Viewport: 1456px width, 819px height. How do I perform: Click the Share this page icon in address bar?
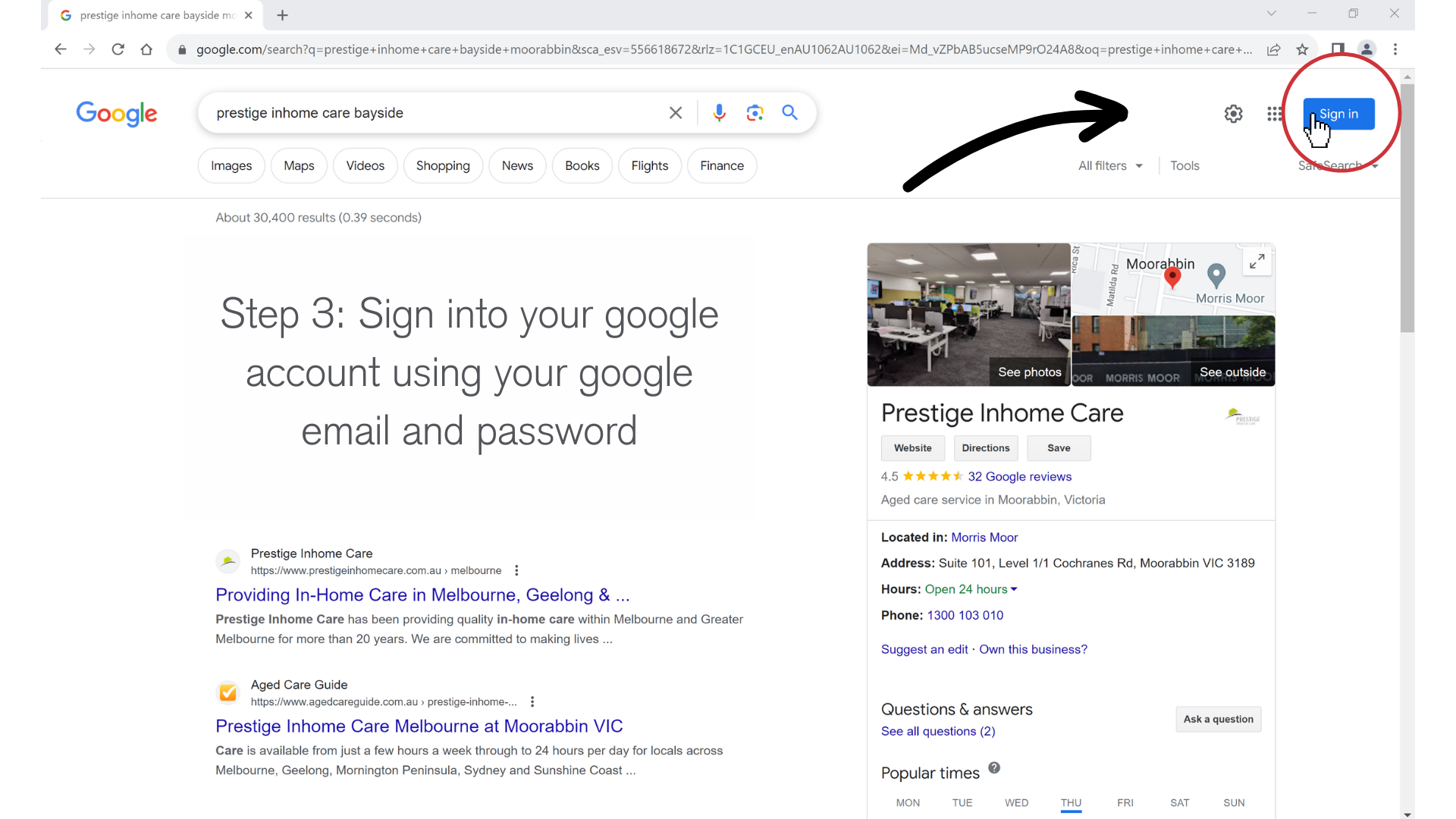1274,49
